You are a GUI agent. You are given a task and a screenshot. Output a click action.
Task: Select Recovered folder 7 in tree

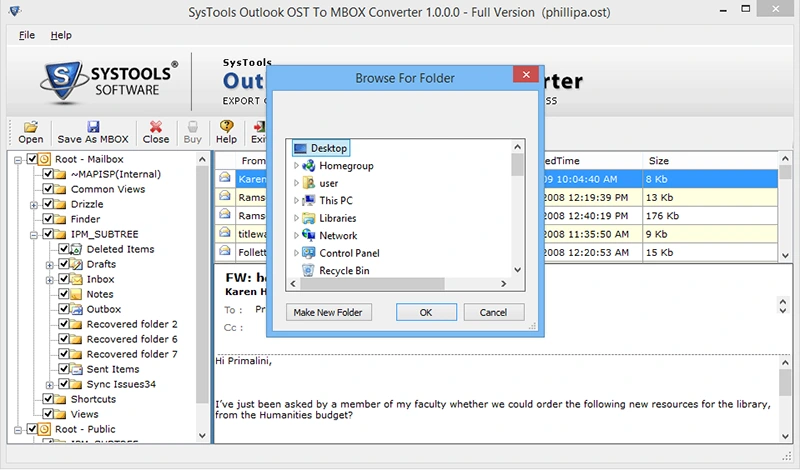132,354
